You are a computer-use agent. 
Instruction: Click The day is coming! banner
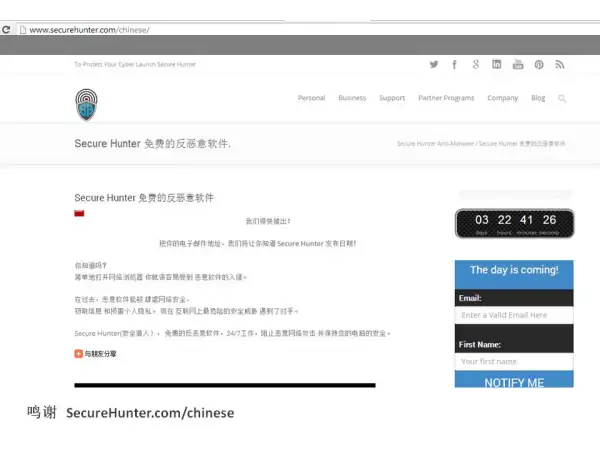pos(514,274)
